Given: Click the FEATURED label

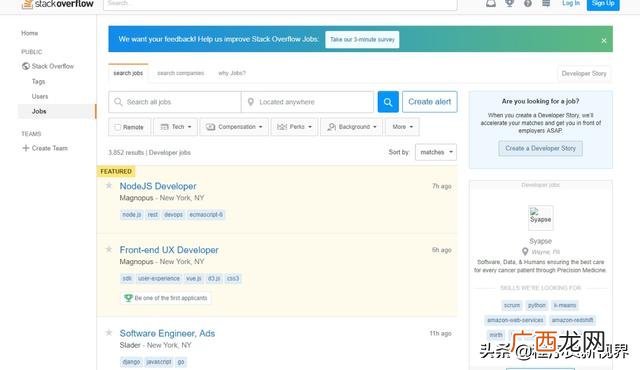Looking at the screenshot, I should (116, 171).
